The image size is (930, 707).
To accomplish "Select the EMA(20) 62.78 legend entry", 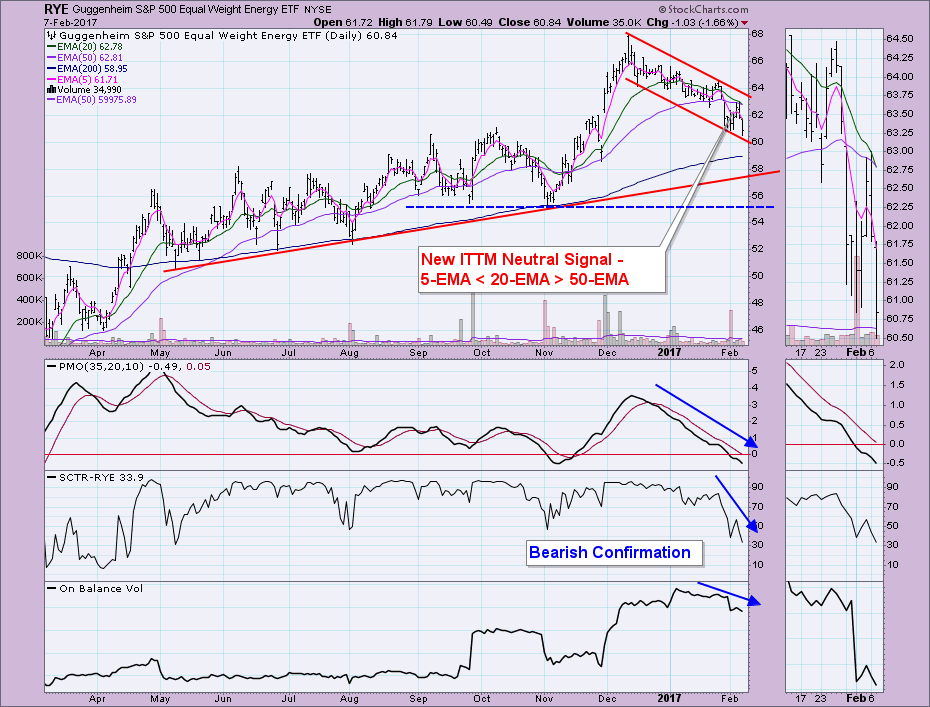I will pyautogui.click(x=85, y=46).
